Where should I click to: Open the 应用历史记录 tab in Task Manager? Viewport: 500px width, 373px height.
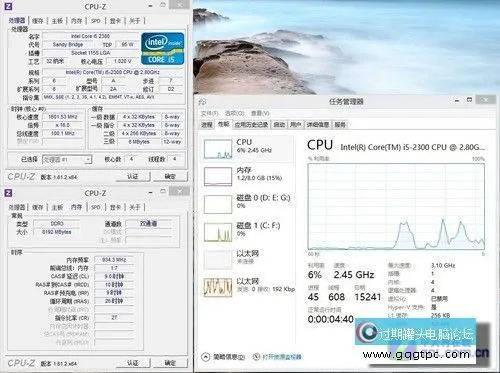[x=251, y=125]
